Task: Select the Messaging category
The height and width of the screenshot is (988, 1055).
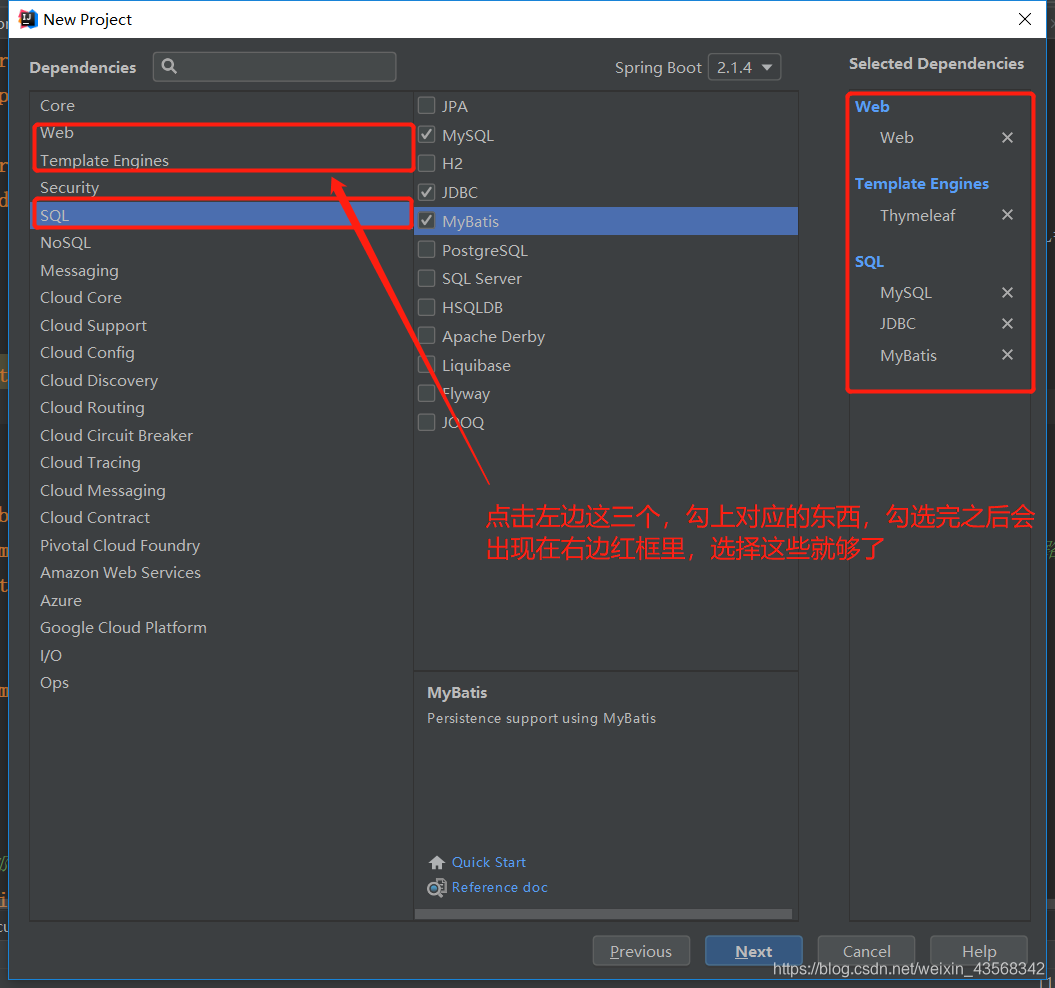Action: [221, 271]
